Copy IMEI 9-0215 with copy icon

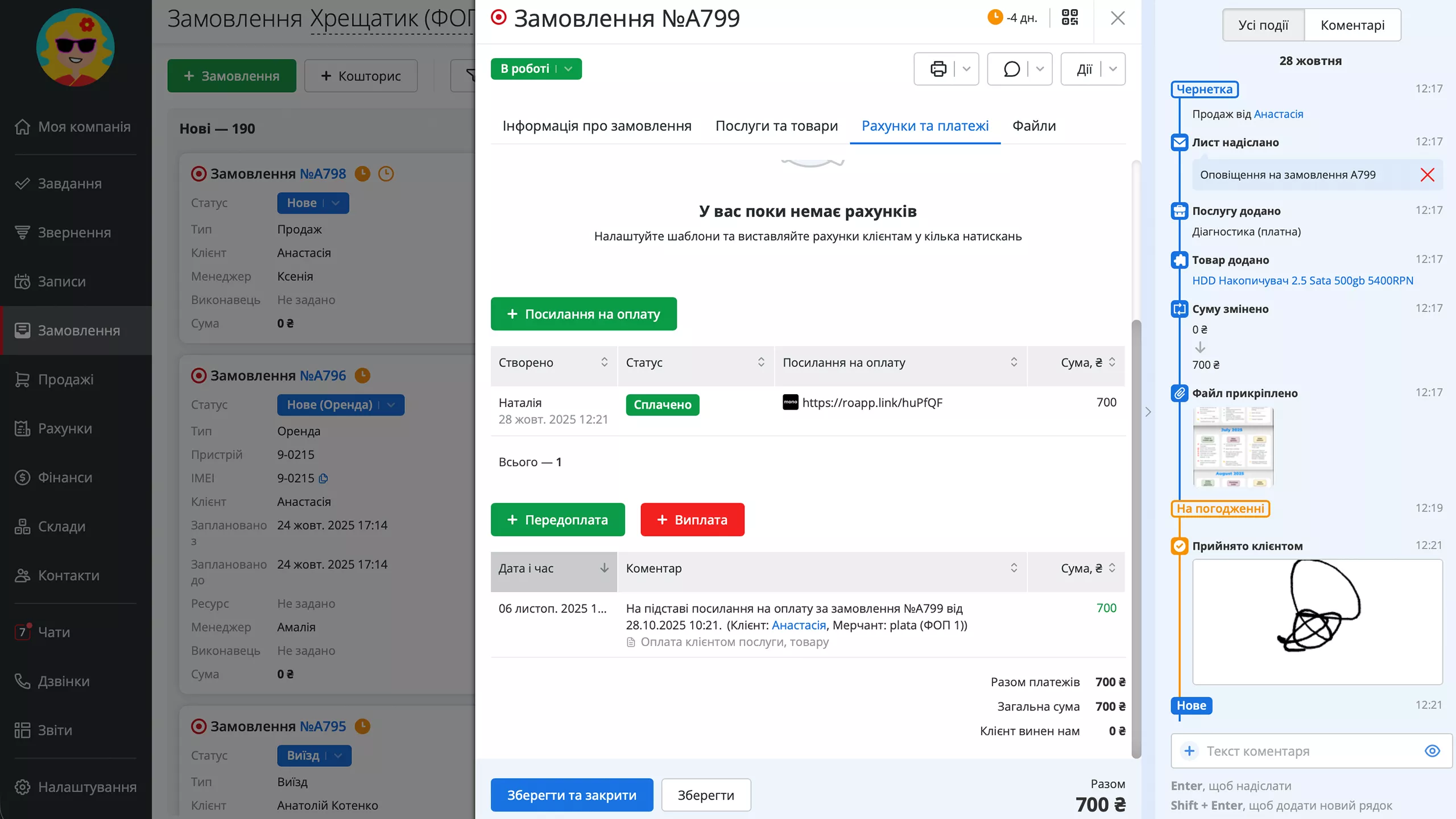point(324,478)
